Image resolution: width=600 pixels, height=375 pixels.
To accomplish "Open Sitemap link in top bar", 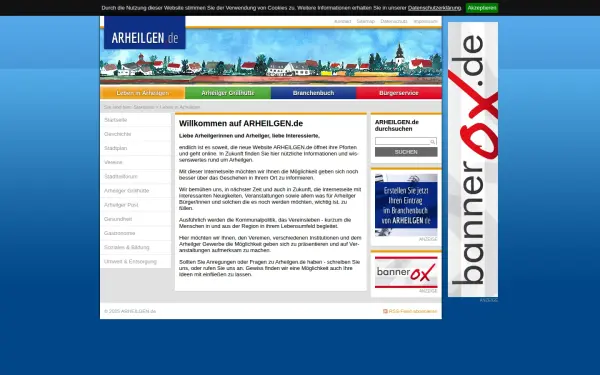I will coord(365,21).
